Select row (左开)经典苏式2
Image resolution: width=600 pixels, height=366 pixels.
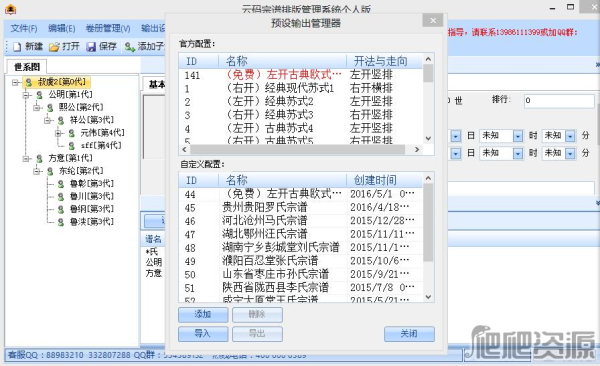click(x=301, y=102)
